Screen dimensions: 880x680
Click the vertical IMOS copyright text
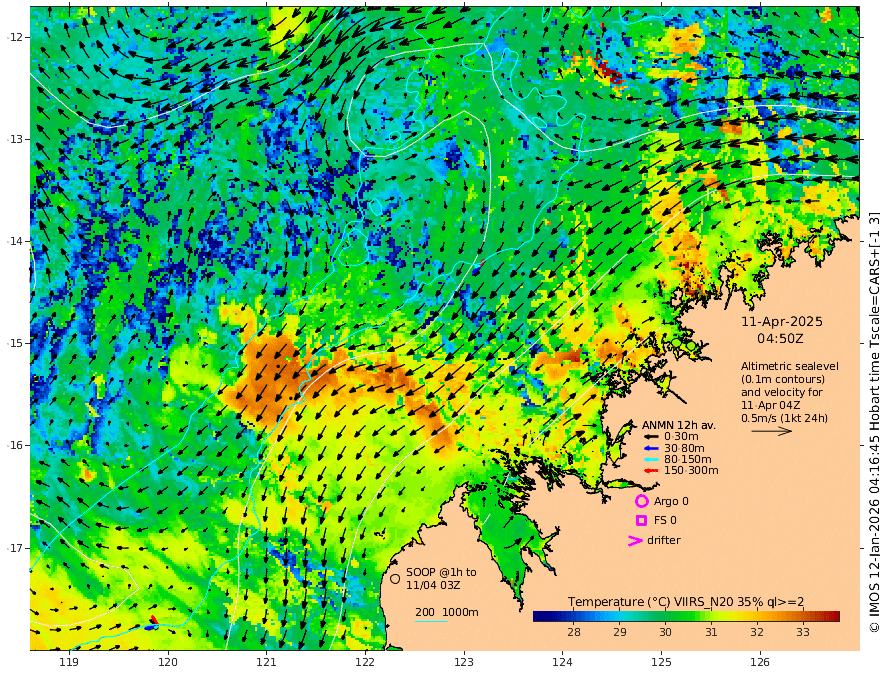tap(873, 422)
